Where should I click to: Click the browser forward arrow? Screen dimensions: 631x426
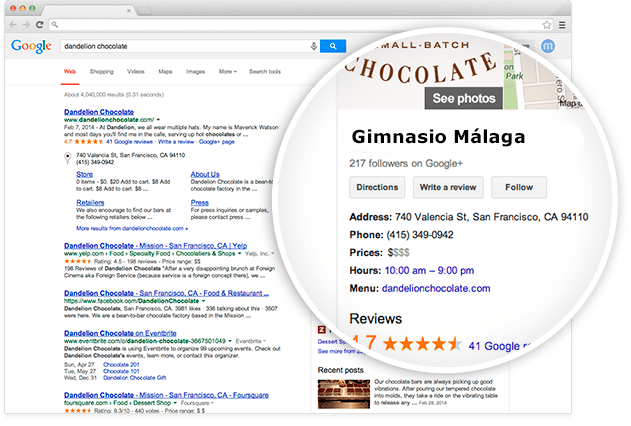click(x=26, y=25)
